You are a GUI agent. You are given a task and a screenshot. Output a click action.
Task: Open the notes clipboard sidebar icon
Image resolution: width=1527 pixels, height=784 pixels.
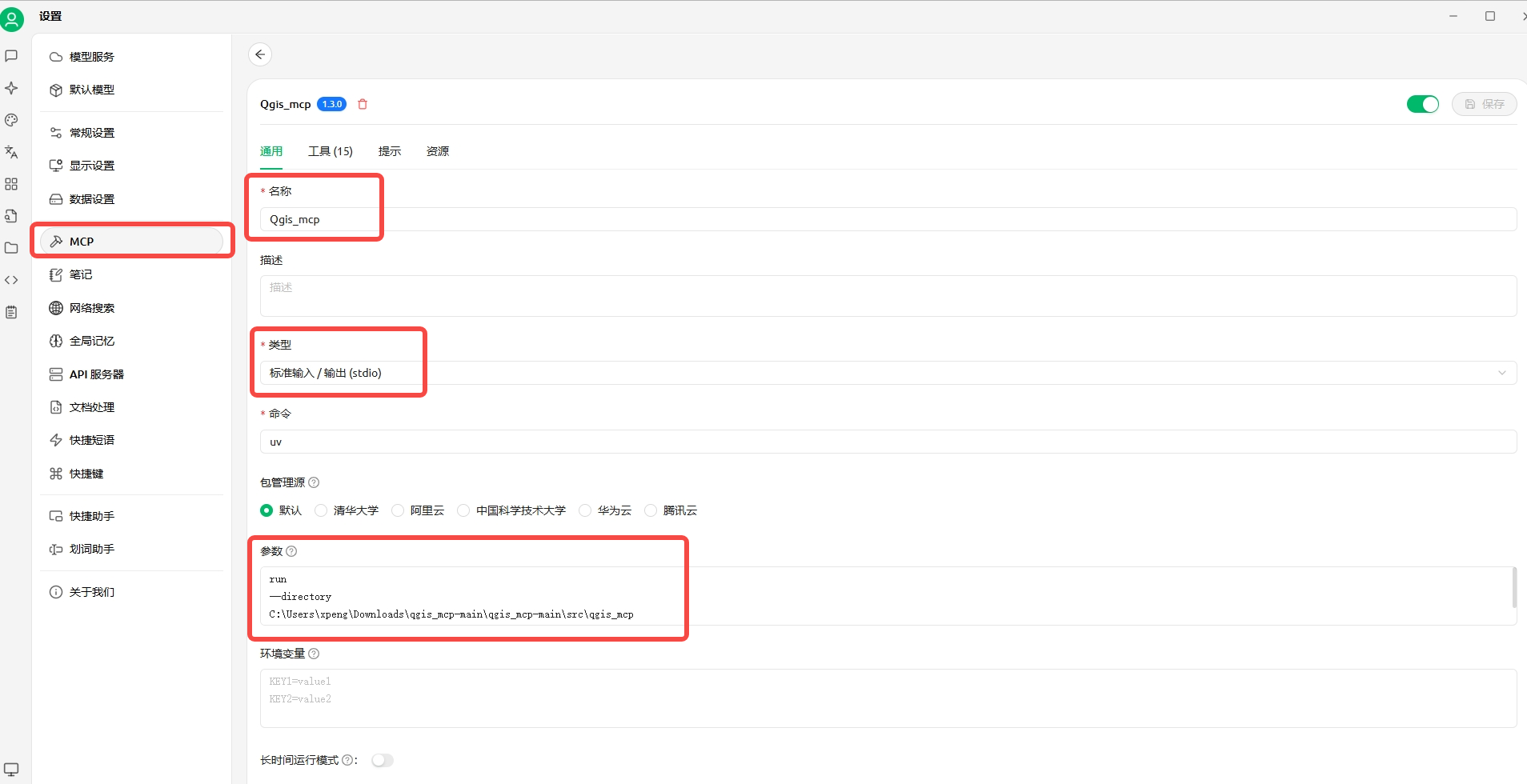[11, 312]
